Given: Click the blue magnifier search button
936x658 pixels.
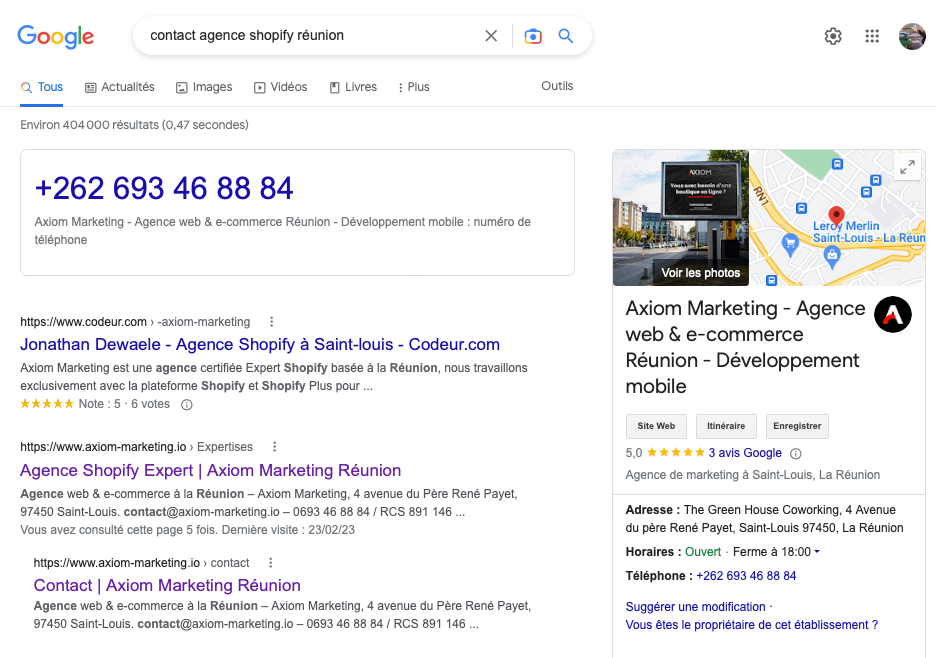Looking at the screenshot, I should click(565, 36).
